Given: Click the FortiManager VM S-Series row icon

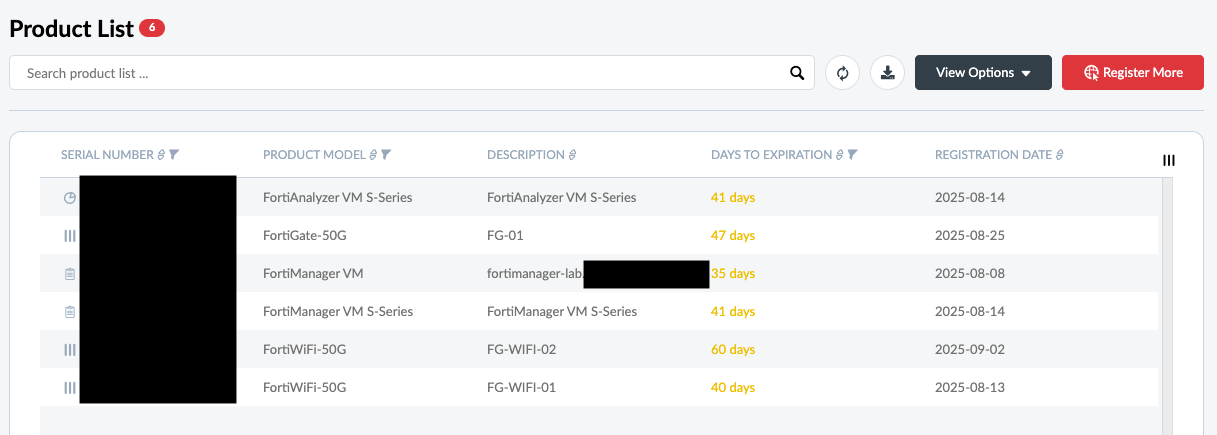Looking at the screenshot, I should 69,312.
